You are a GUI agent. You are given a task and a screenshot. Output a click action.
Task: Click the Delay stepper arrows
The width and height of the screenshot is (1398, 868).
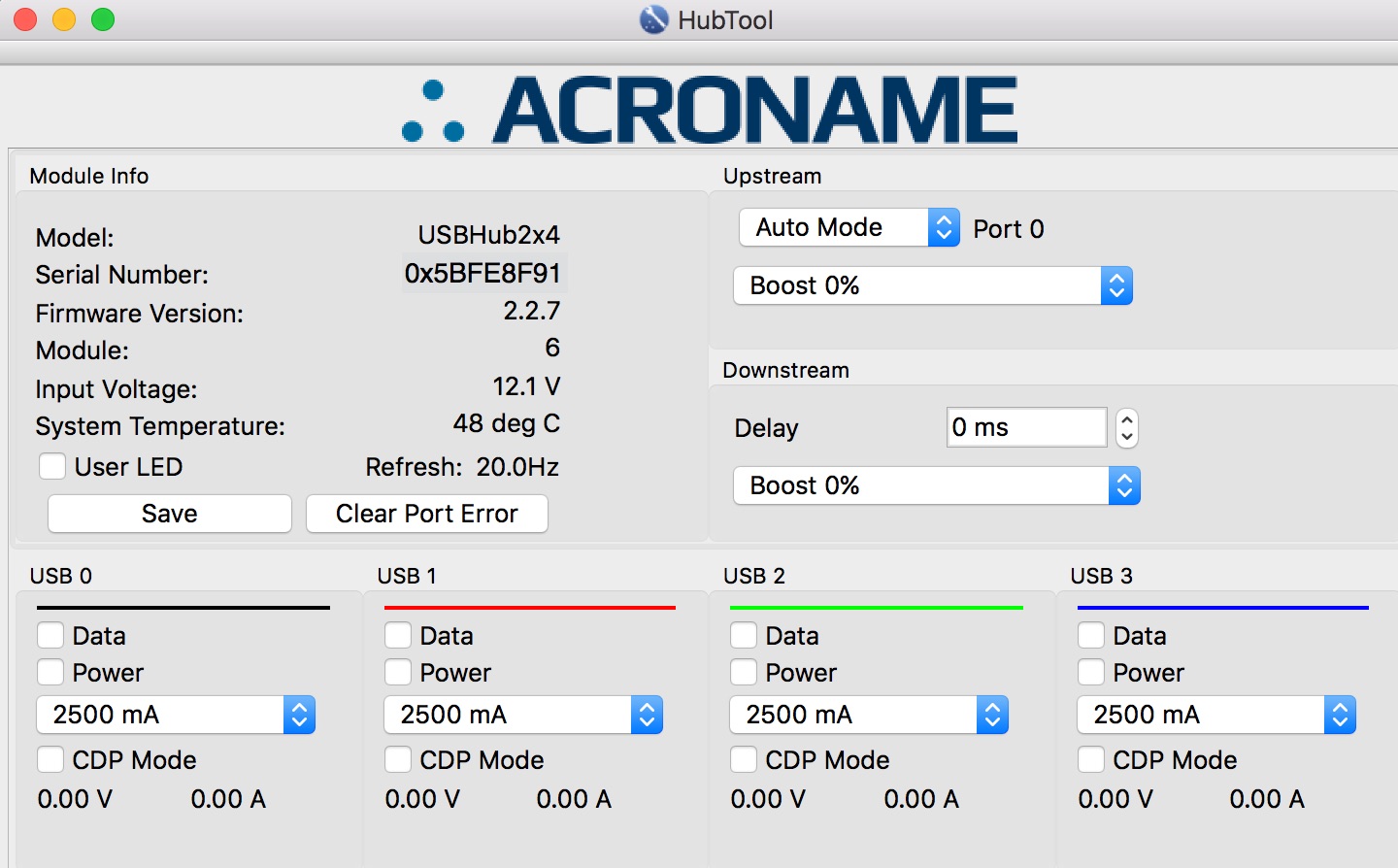pos(1126,428)
